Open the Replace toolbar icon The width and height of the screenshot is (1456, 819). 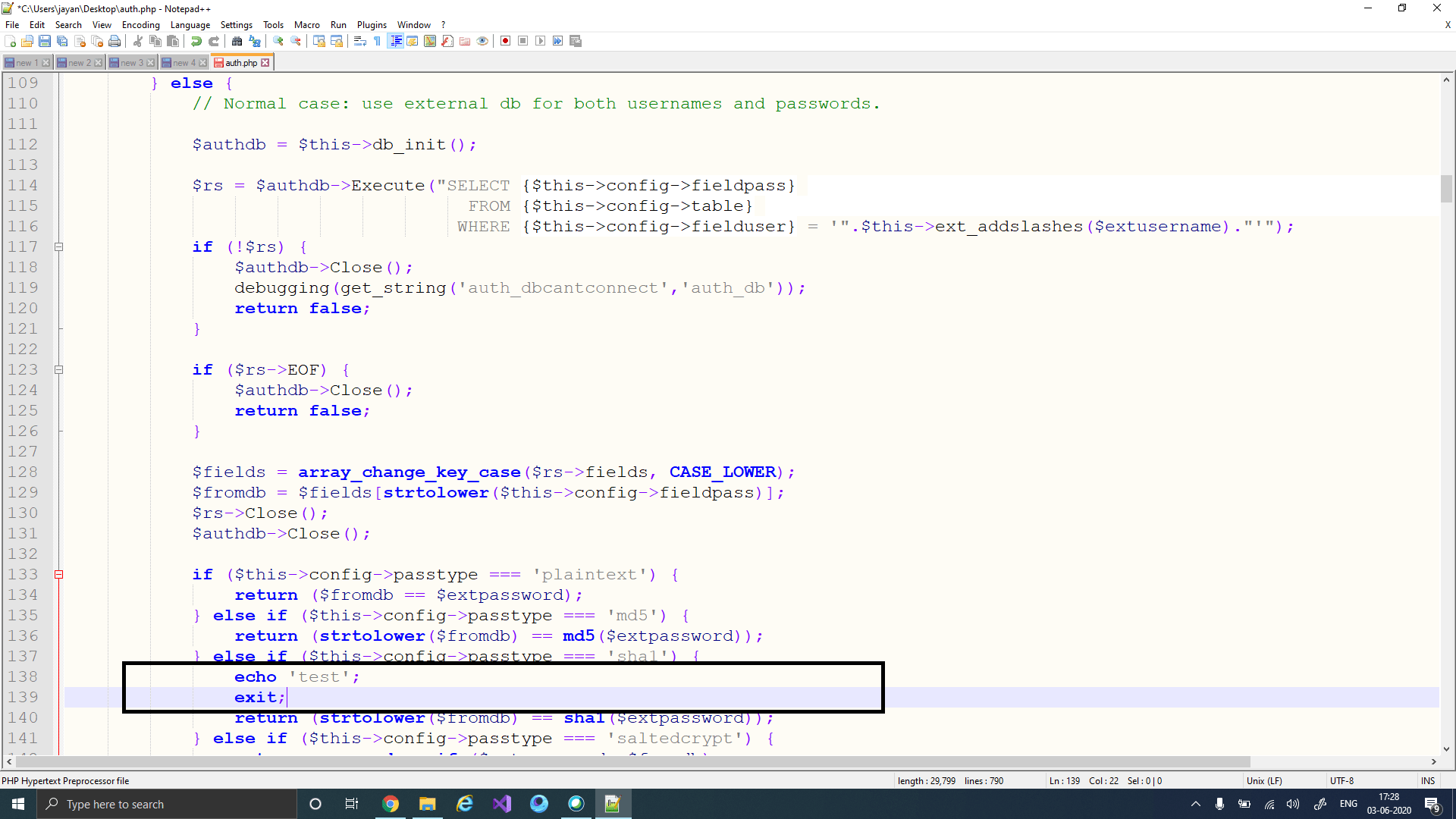point(255,41)
